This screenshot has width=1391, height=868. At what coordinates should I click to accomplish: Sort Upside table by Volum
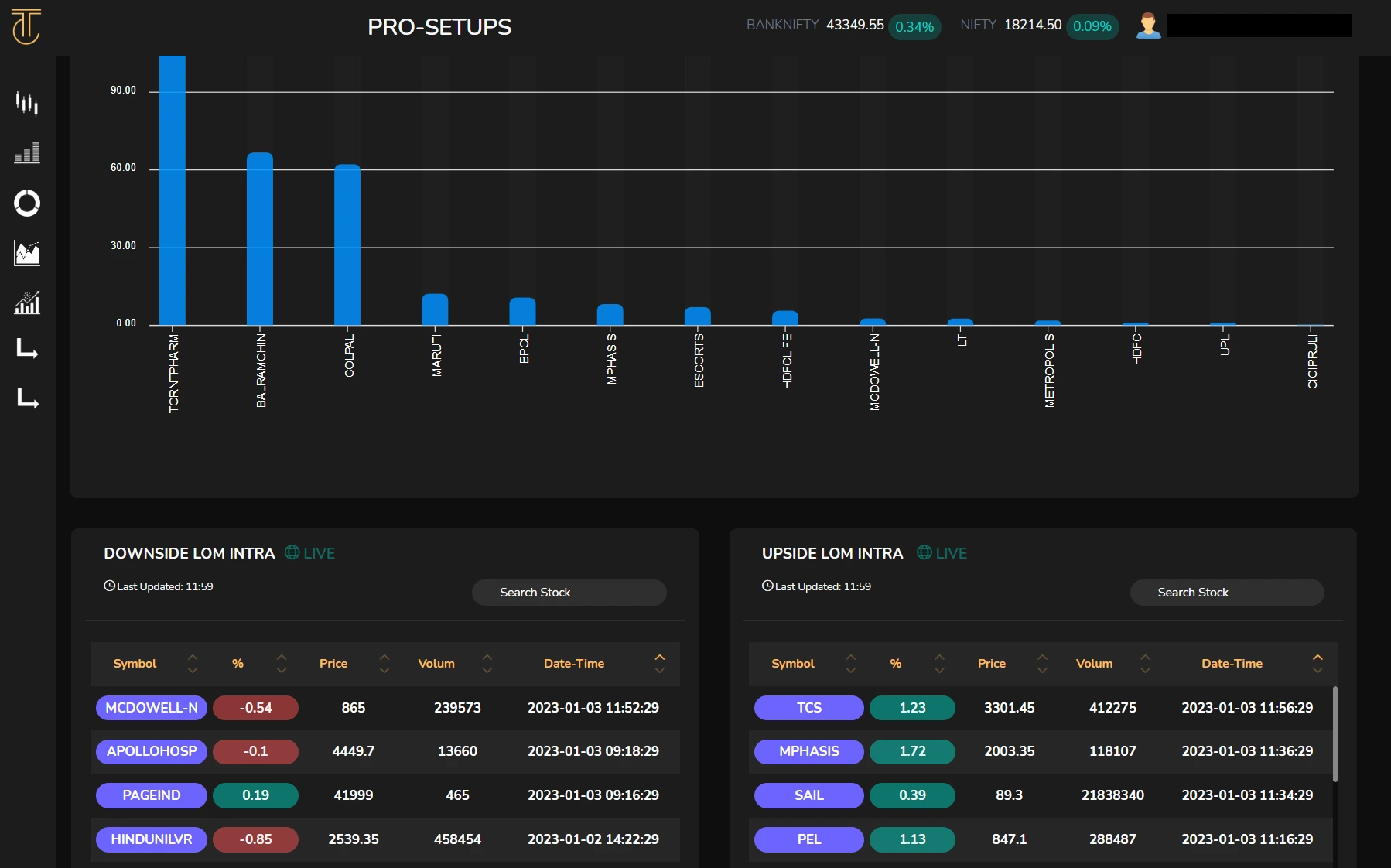click(1145, 663)
